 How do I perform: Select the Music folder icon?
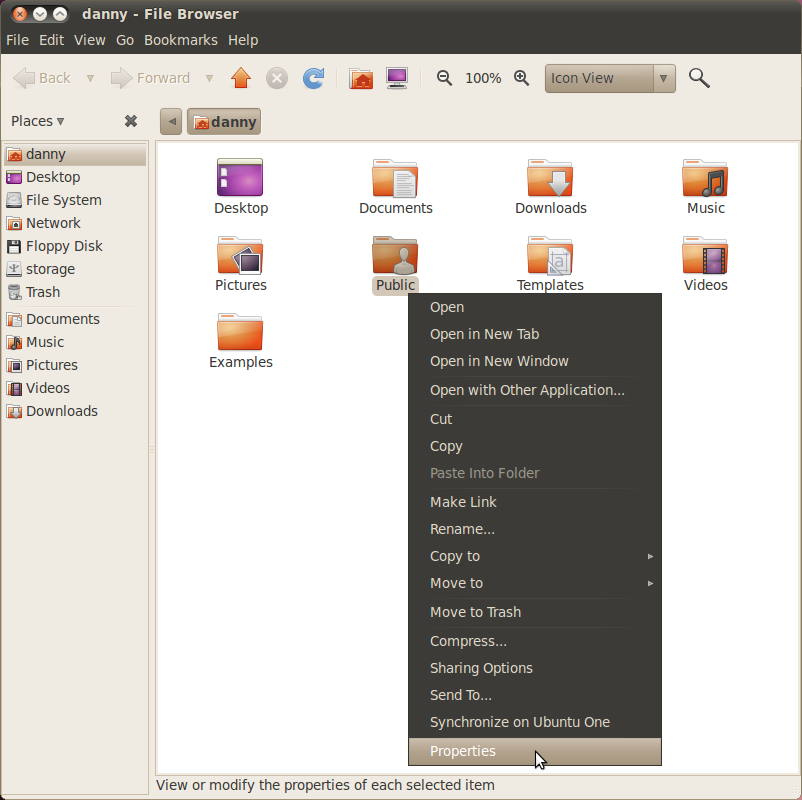pyautogui.click(x=705, y=179)
